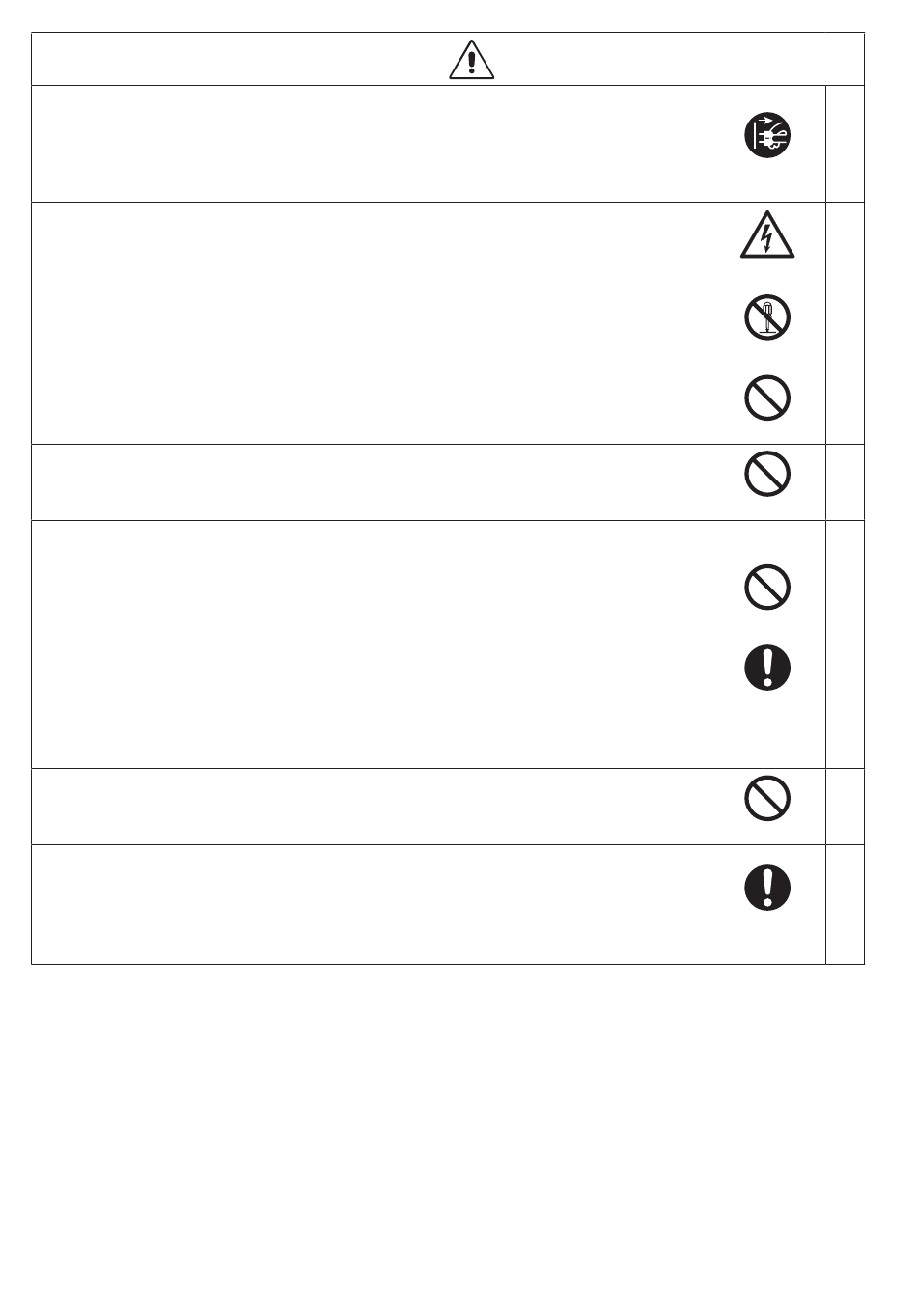Image resolution: width=917 pixels, height=1316 pixels.
Task: Select the narrow cell right of the electric shock triangle
Action: pyautogui.click(x=845, y=323)
